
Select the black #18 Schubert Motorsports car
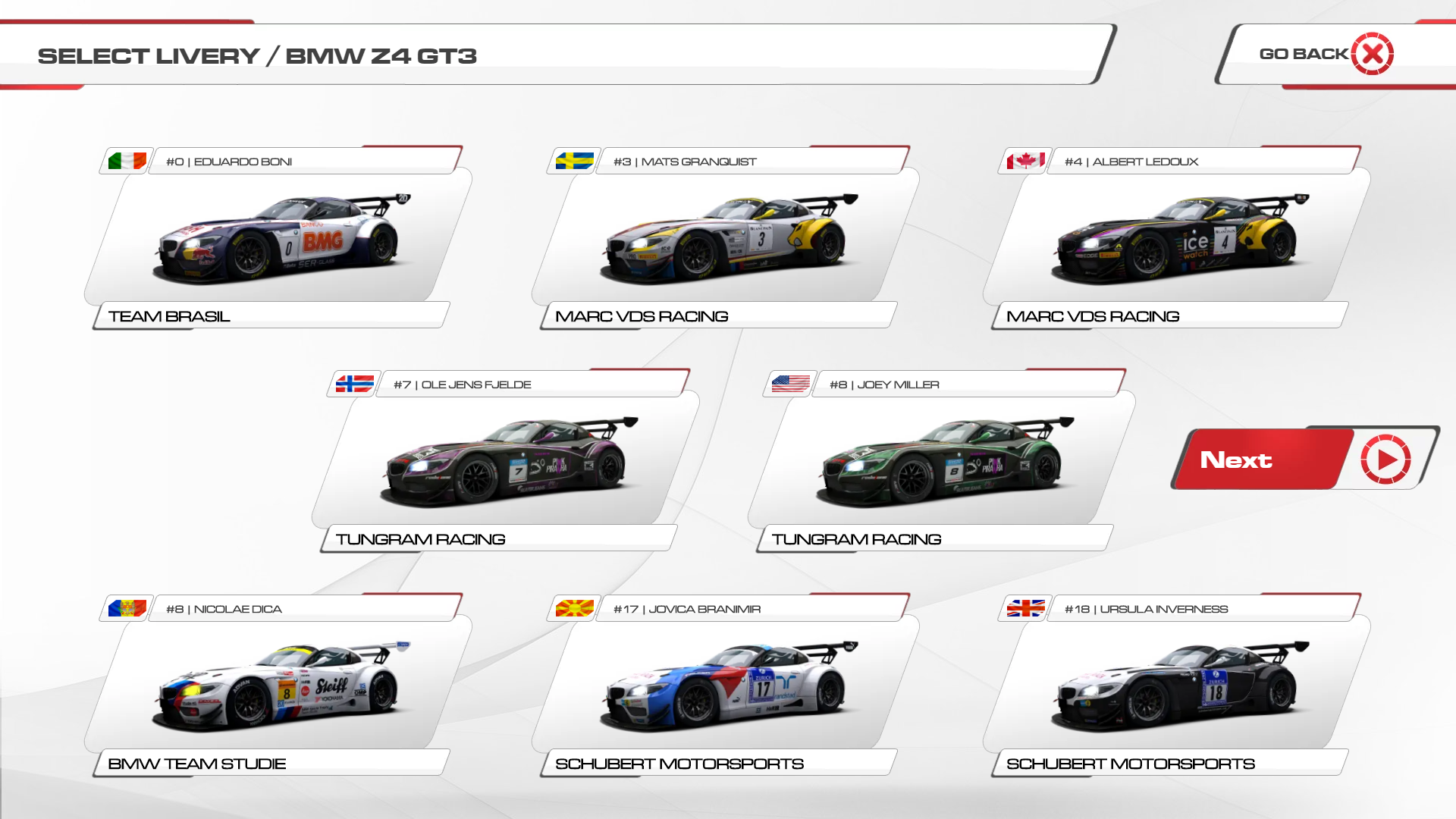pos(1178,686)
